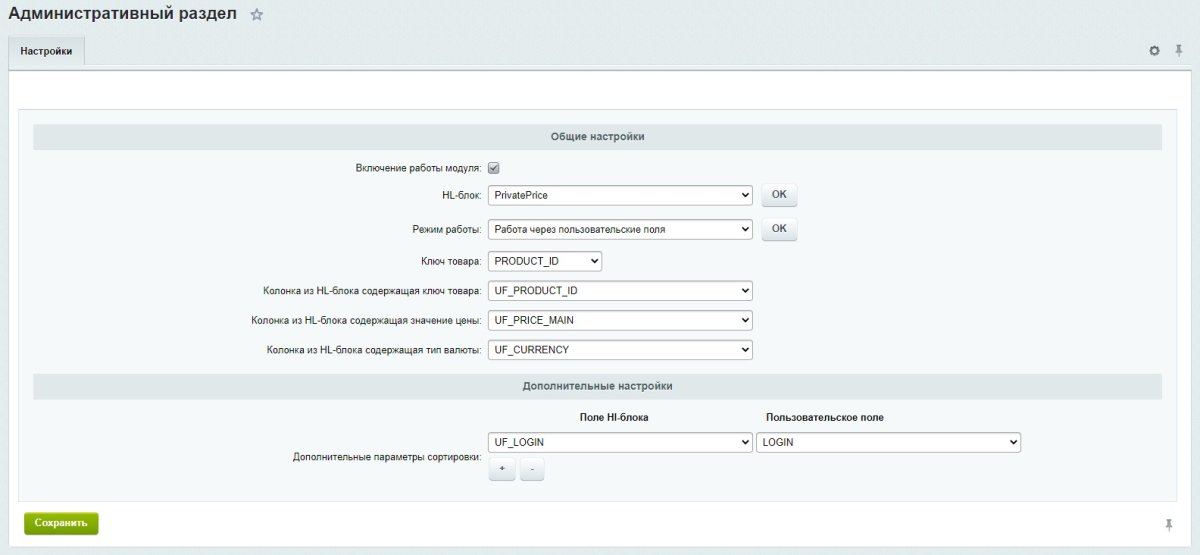Expand the LOGIN Пользовательское поле dropdown
Image resolution: width=1200 pixels, height=555 pixels.
pos(888,442)
